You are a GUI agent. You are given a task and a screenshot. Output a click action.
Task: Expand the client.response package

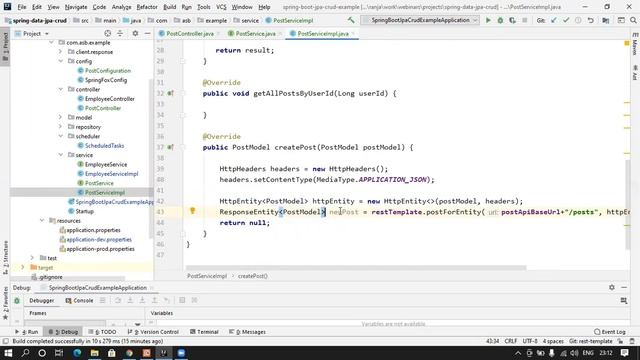point(60,52)
